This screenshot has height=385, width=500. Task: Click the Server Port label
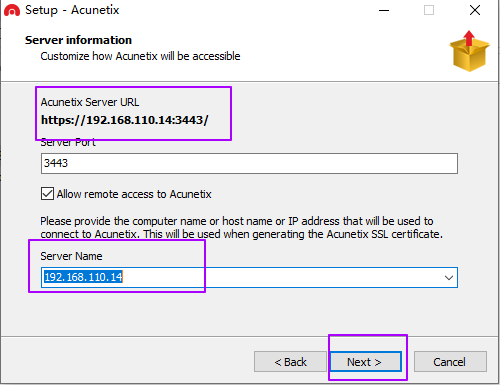(x=68, y=143)
